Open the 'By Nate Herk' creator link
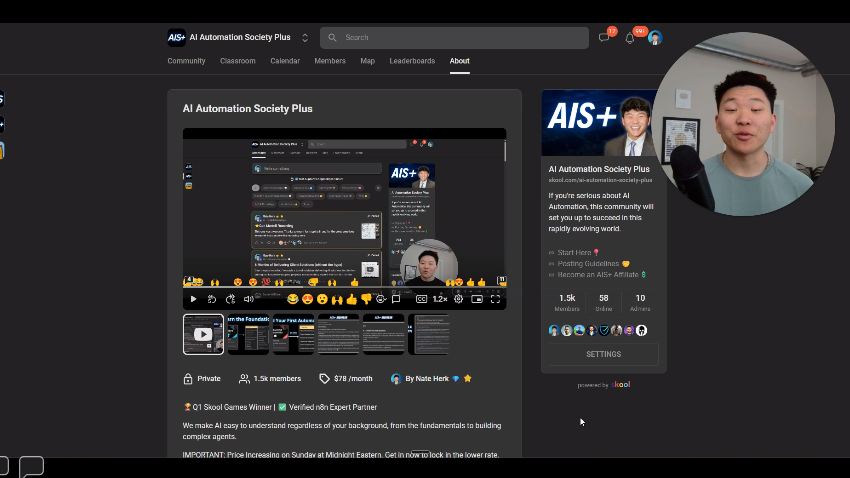Viewport: 850px width, 478px height. (x=427, y=379)
